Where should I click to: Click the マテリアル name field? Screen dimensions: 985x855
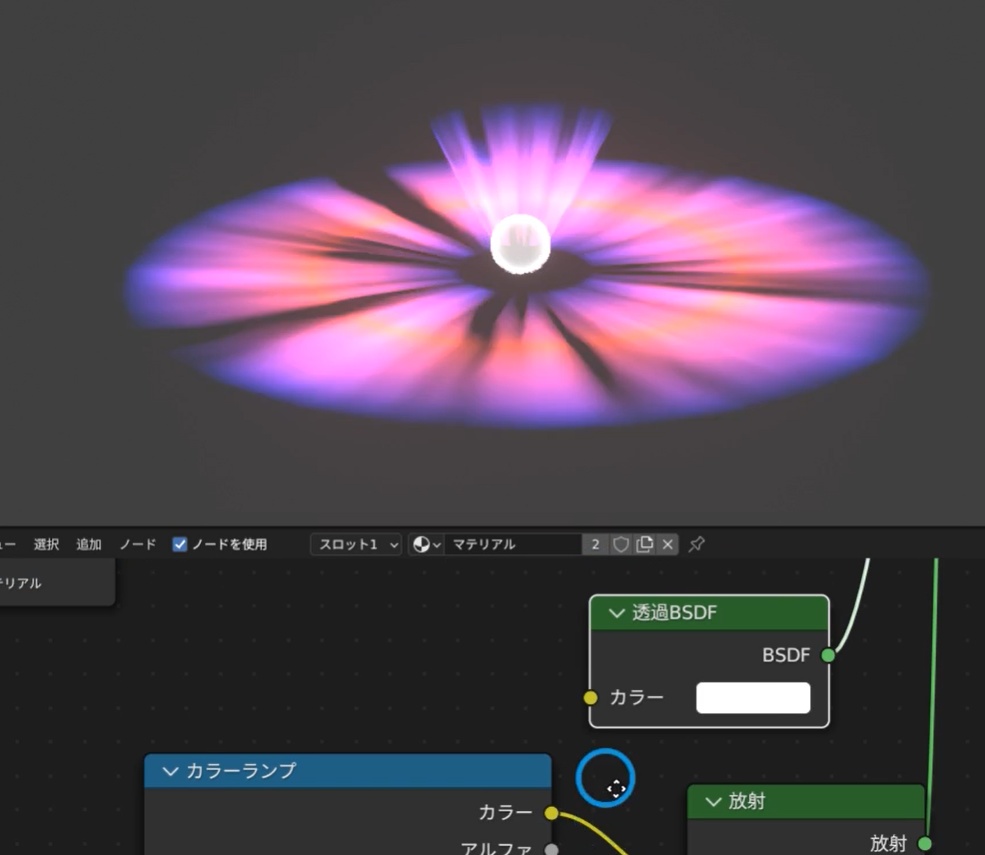513,544
